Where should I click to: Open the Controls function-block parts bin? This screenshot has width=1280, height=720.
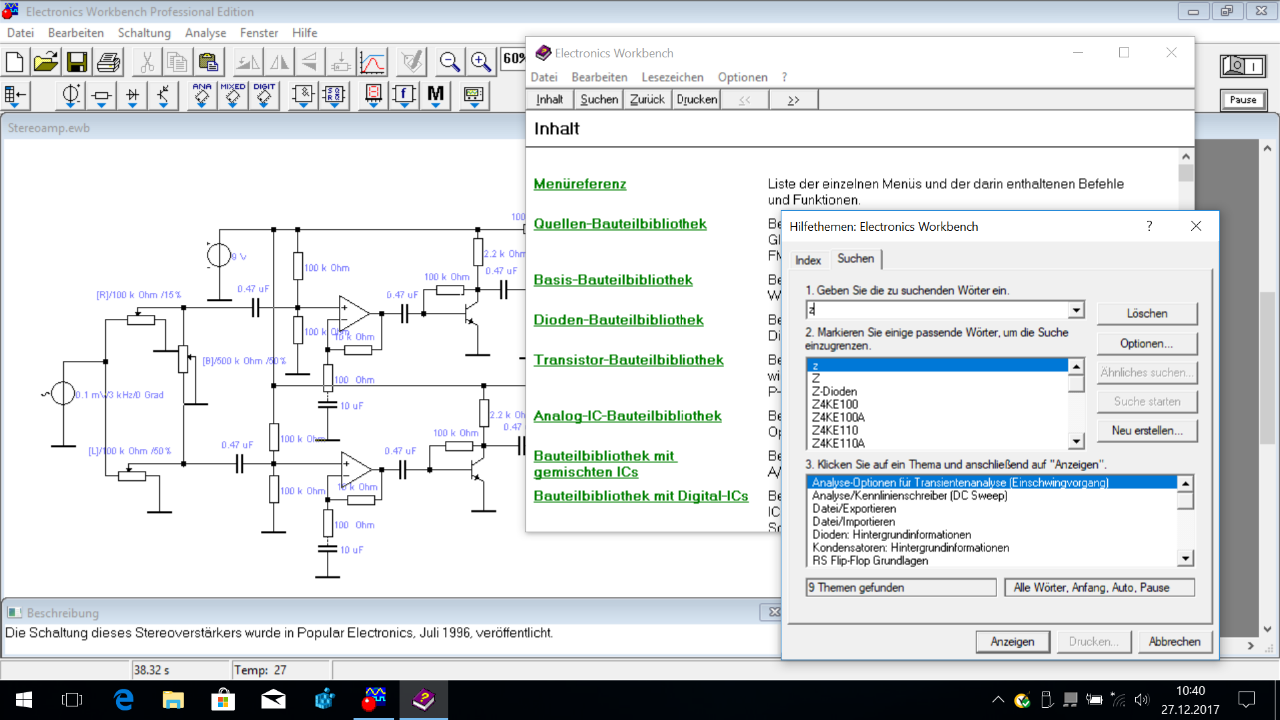coord(404,96)
